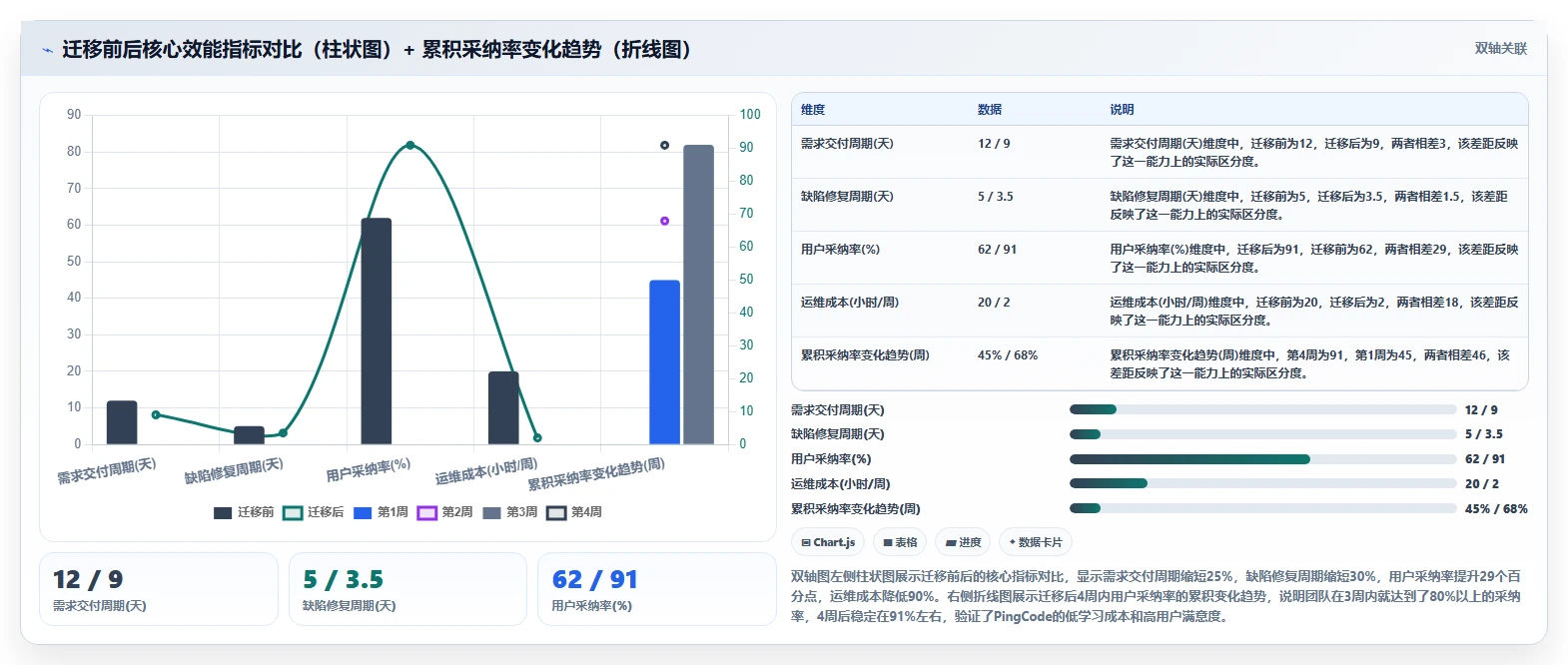Click the 需求交付周期(天) x-axis label
The height and width of the screenshot is (665, 1568).
pyautogui.click(x=107, y=470)
